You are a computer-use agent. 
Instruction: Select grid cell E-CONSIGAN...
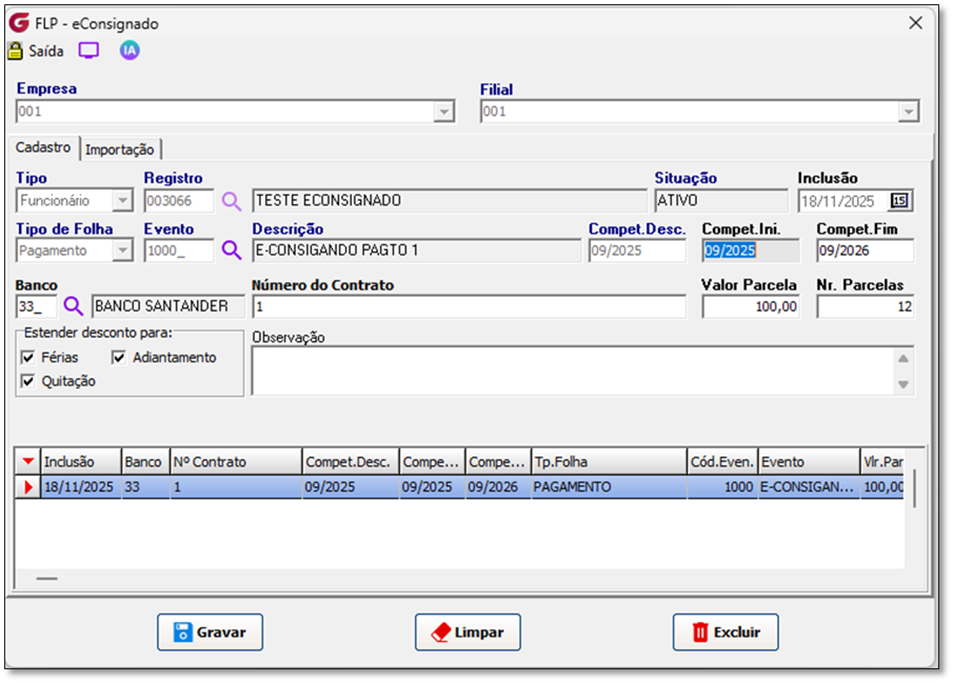(809, 487)
